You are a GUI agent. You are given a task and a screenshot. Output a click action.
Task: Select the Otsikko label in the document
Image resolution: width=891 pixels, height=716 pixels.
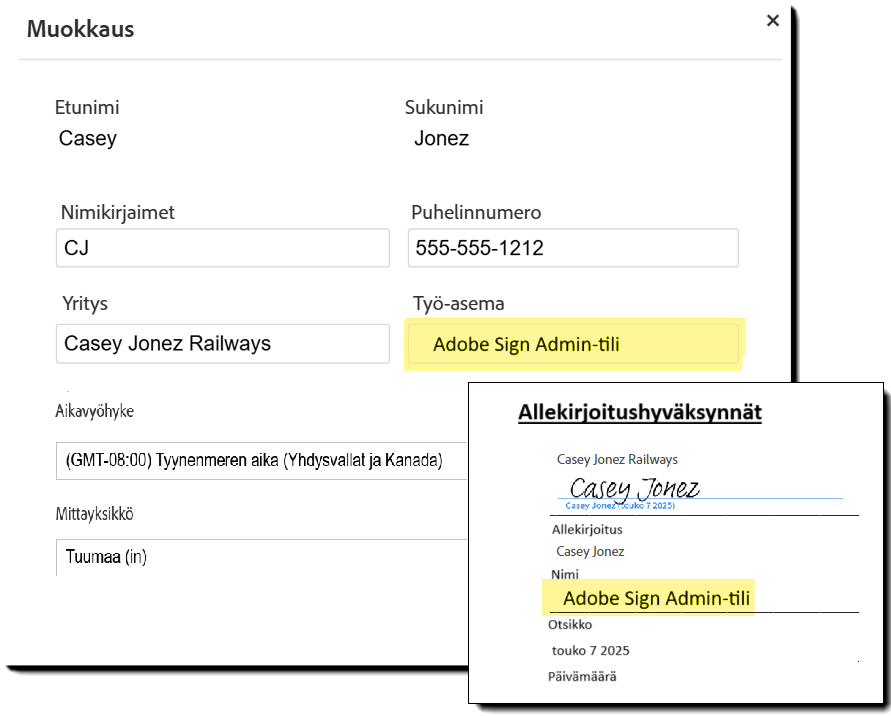tap(570, 625)
